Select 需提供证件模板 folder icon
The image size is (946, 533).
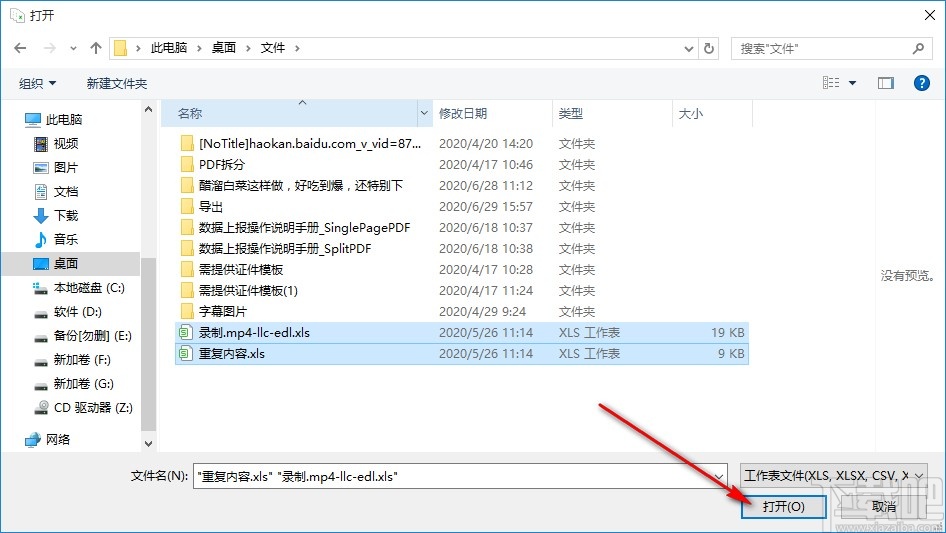187,269
